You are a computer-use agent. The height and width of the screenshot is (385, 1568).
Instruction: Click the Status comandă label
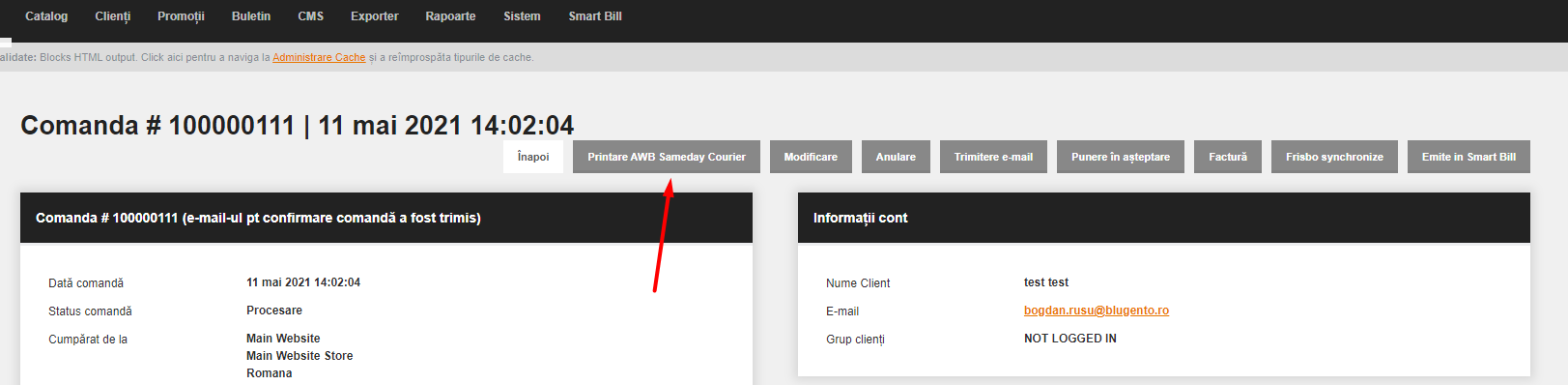point(90,311)
